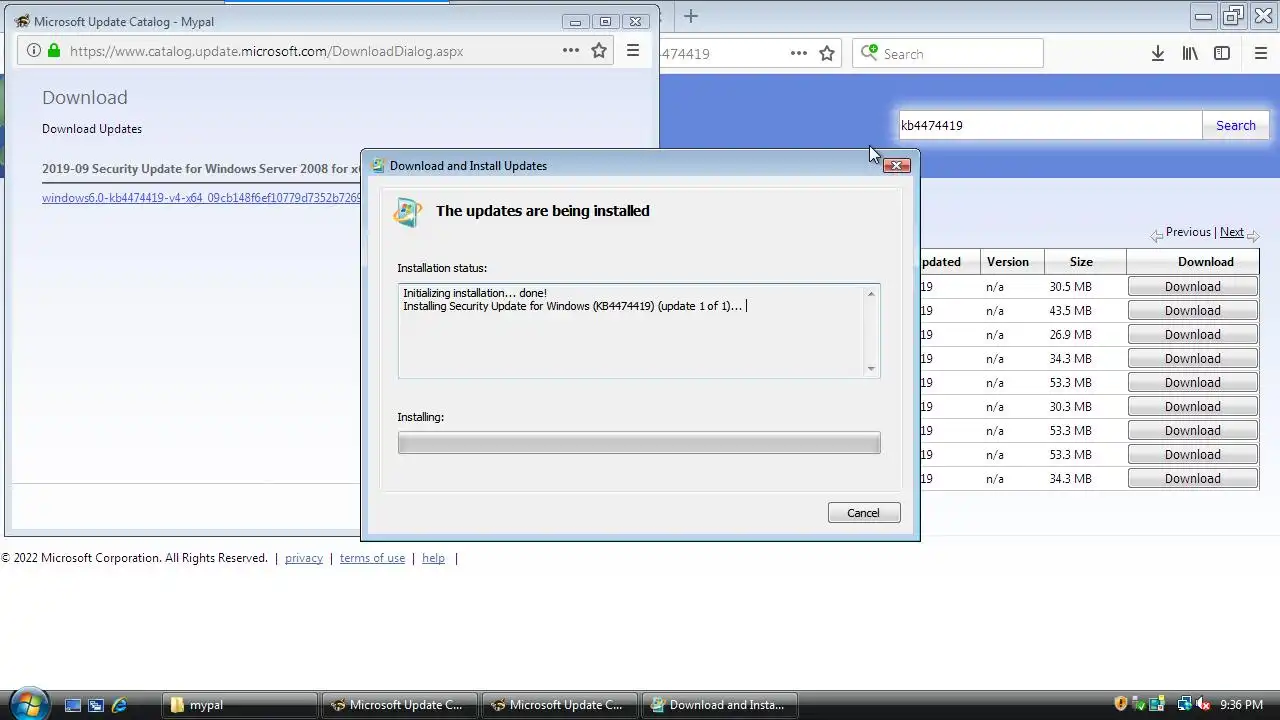Image resolution: width=1280 pixels, height=720 pixels.
Task: Click the next page arrow icon in the catalog
Action: coord(1253,236)
